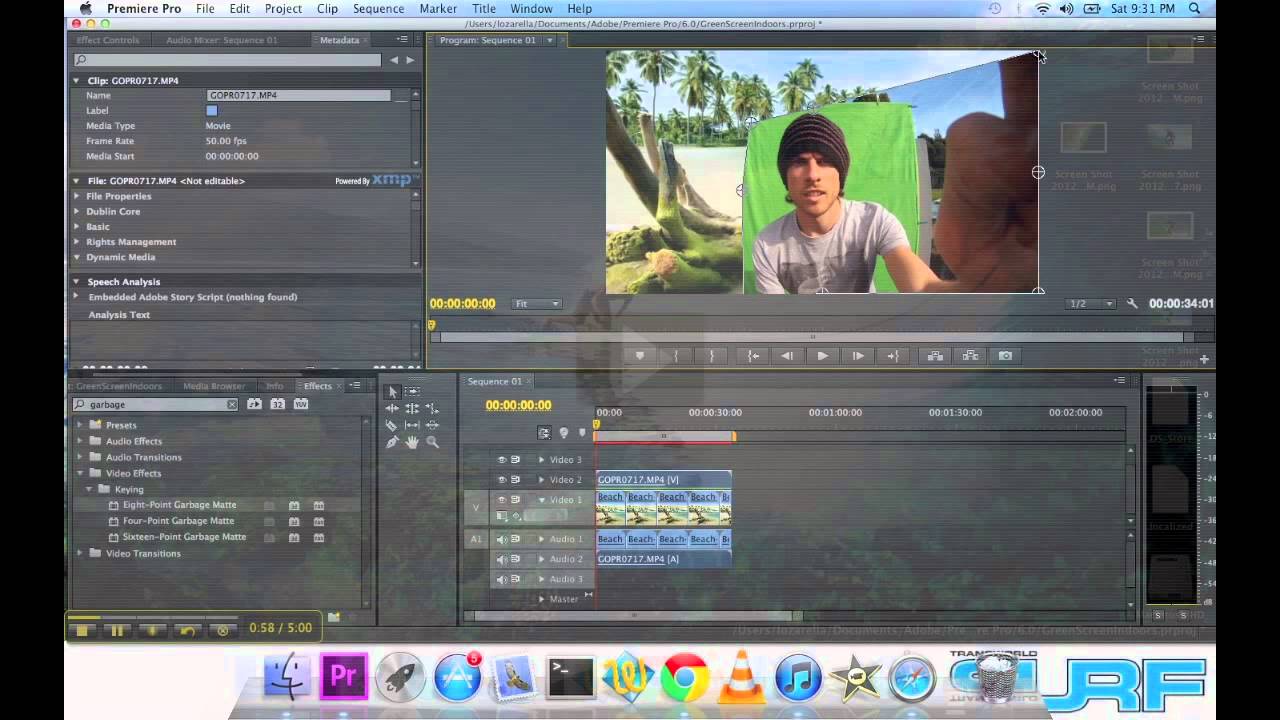The image size is (1280, 720).
Task: Click the Mark Out button
Action: pos(711,356)
